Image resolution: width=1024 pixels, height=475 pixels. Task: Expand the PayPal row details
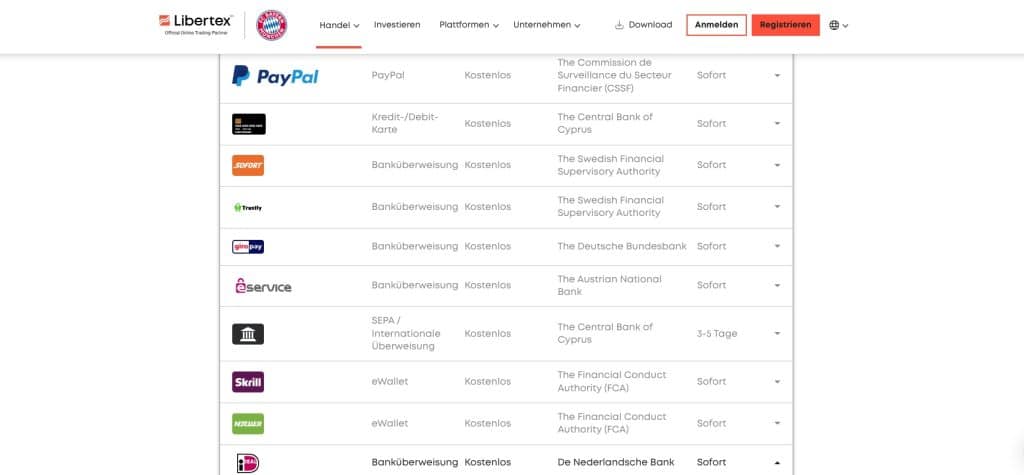(777, 76)
